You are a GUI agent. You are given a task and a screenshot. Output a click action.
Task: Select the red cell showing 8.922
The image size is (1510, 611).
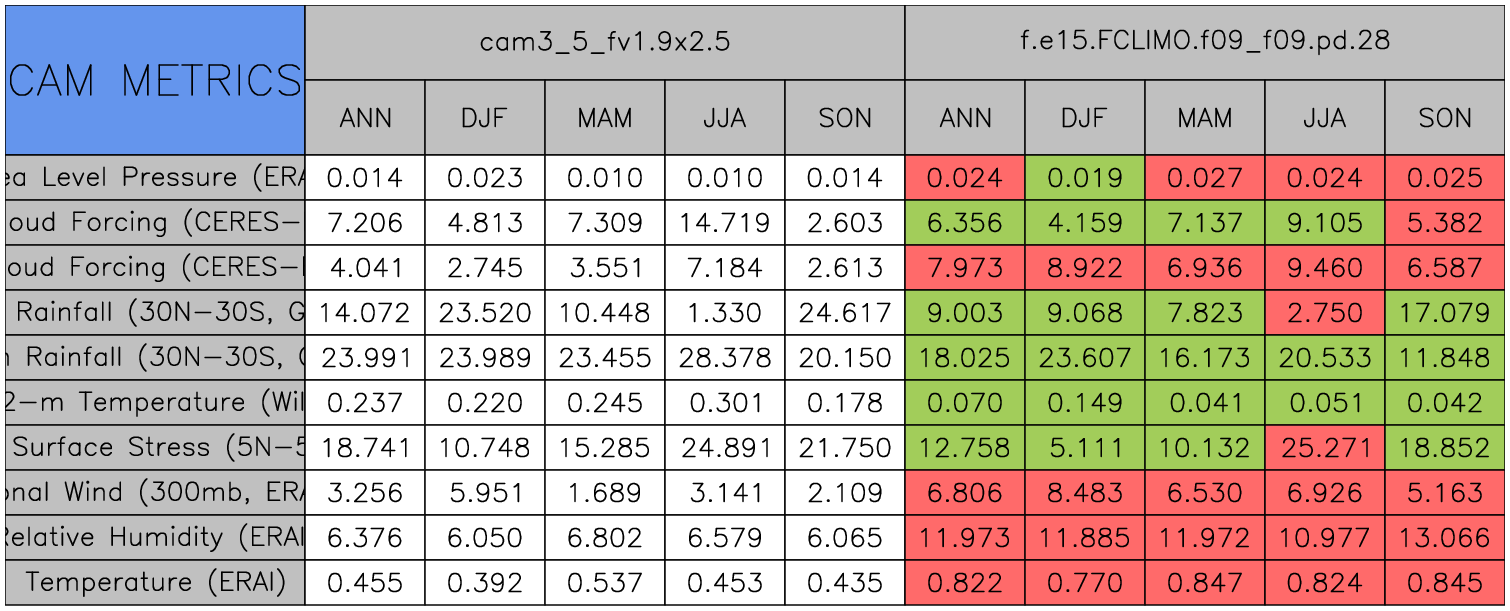[1084, 268]
